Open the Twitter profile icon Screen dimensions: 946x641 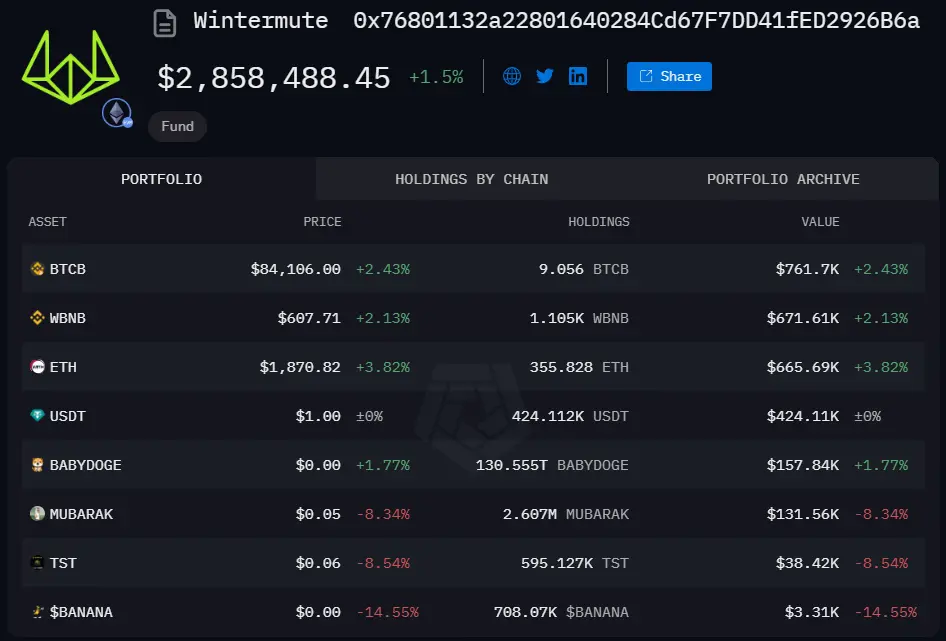[x=545, y=76]
